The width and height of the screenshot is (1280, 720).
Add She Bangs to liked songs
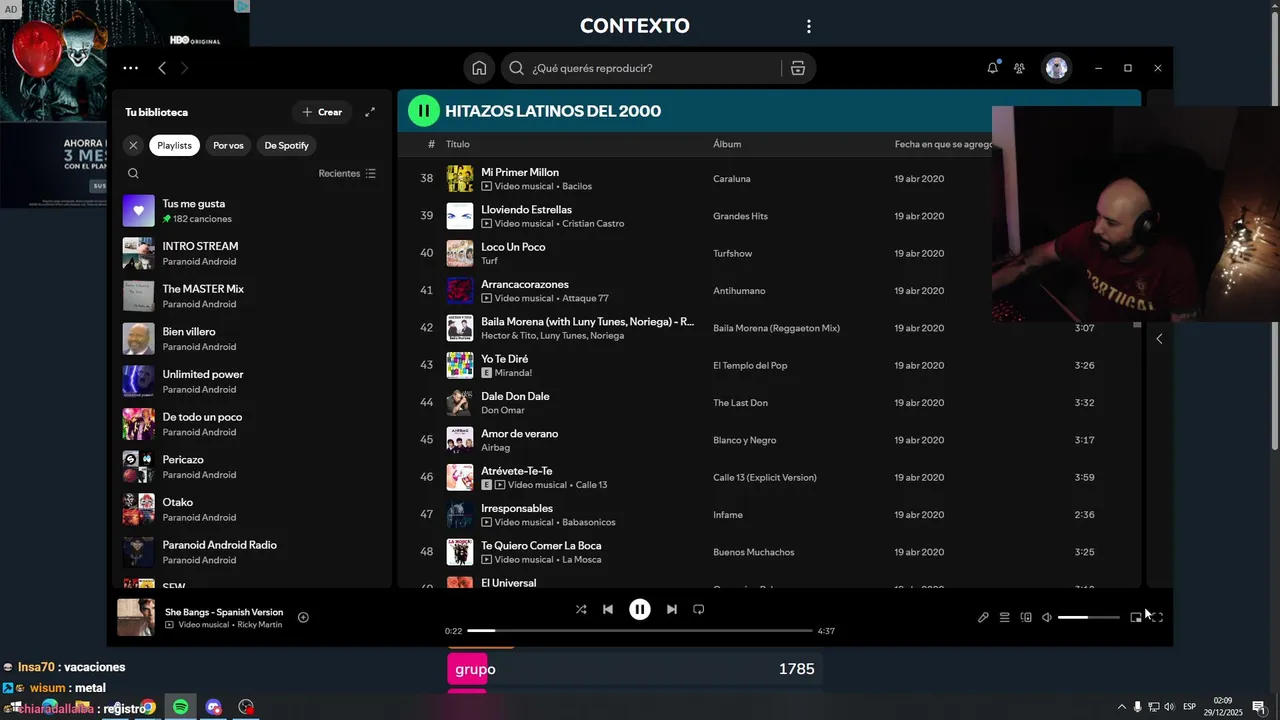(303, 617)
